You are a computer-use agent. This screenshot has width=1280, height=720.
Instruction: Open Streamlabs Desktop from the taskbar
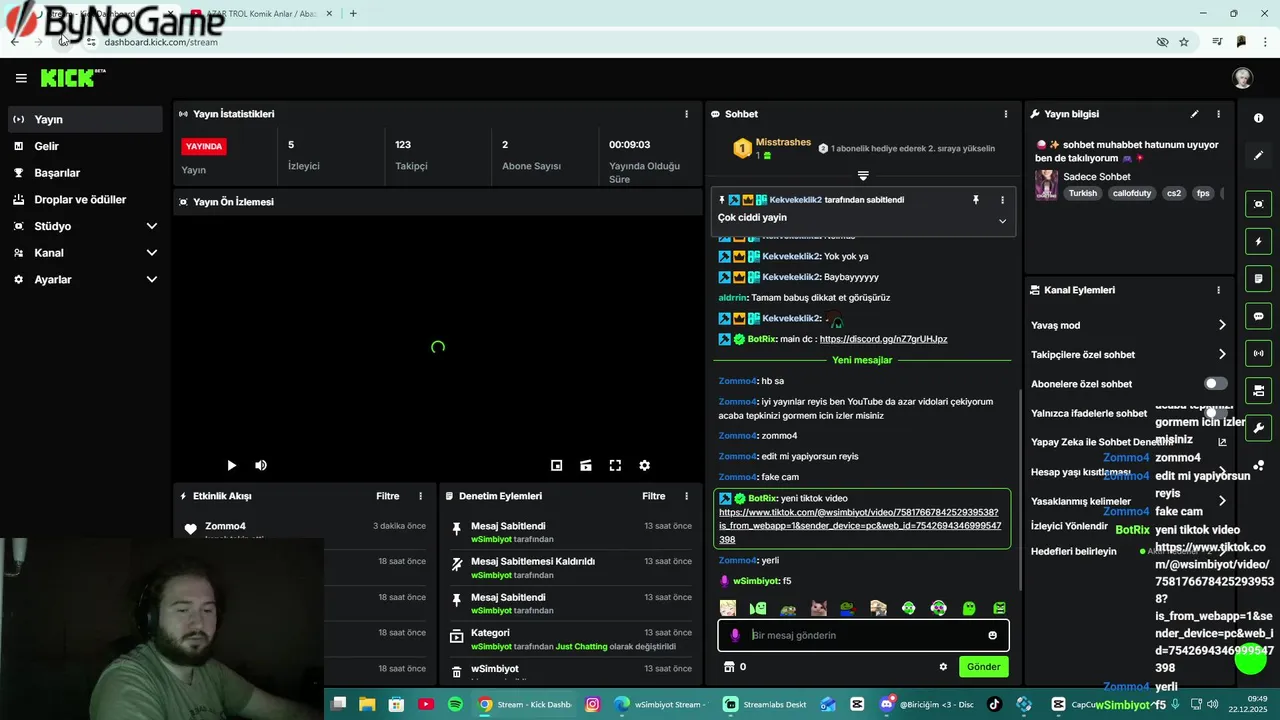click(x=764, y=704)
